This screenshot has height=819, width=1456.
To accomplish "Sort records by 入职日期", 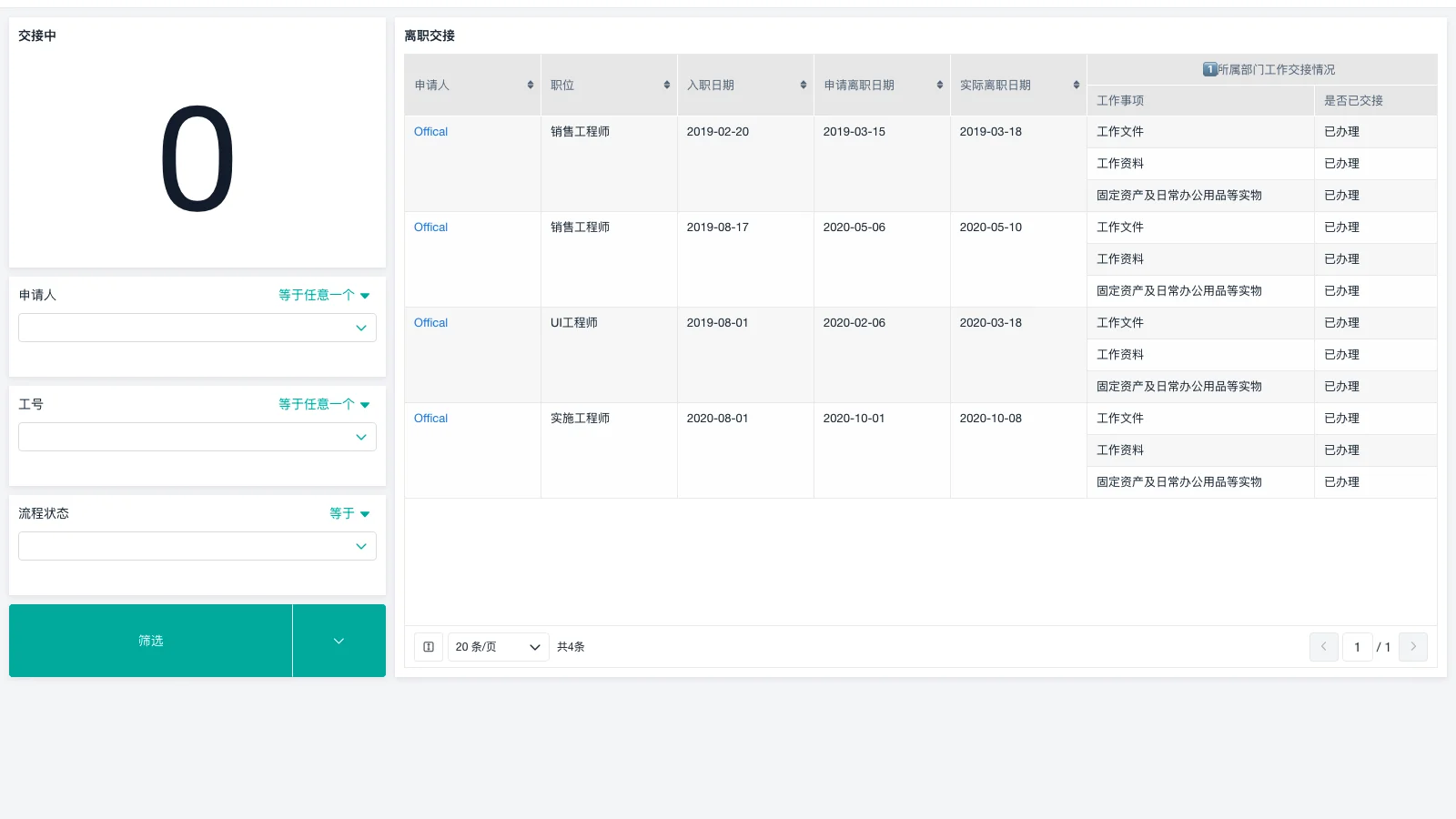I will (803, 84).
